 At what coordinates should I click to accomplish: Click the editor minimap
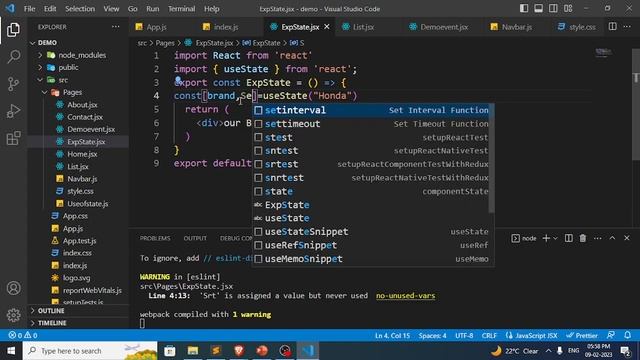[603, 52]
